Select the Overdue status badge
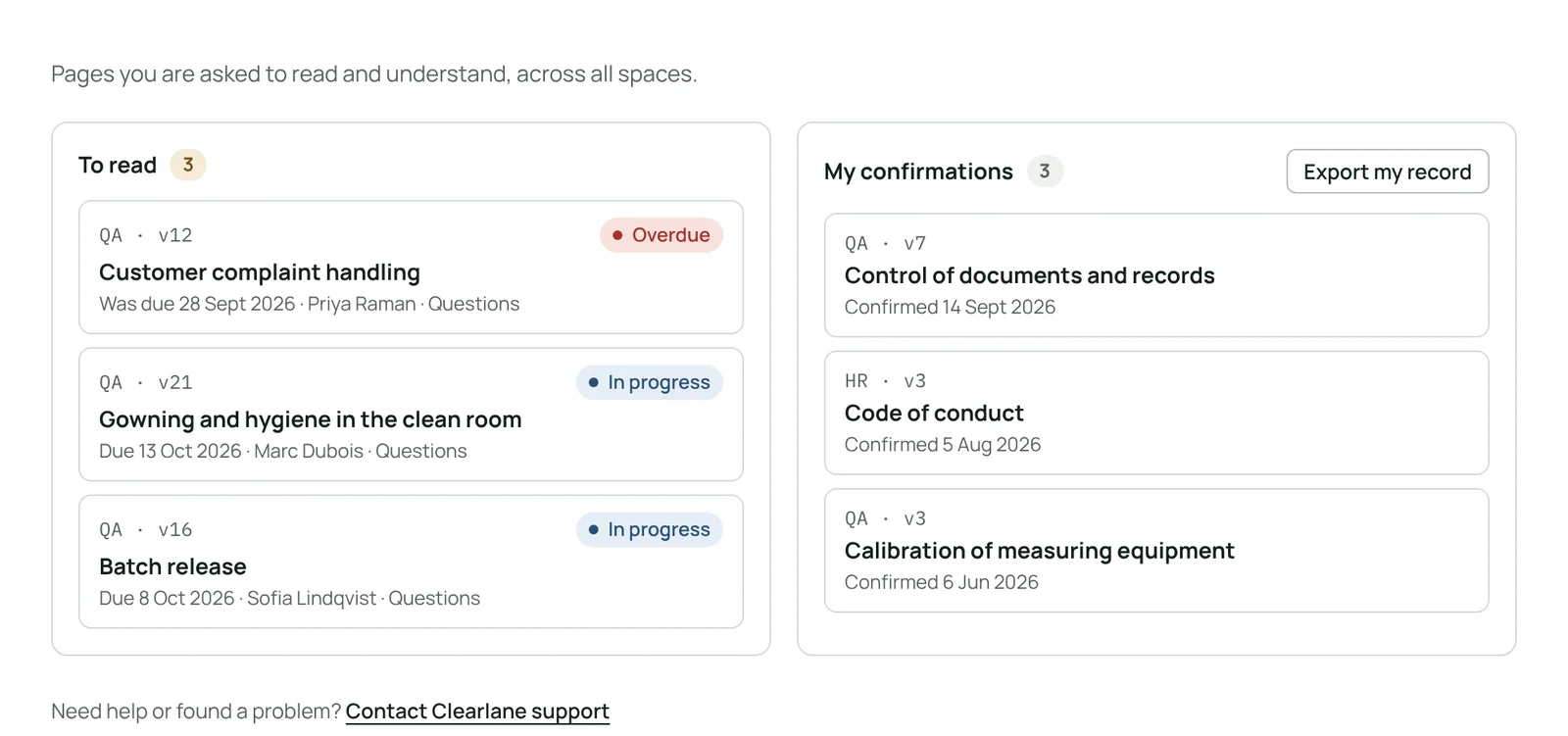The width and height of the screenshot is (1568, 736). [x=661, y=235]
